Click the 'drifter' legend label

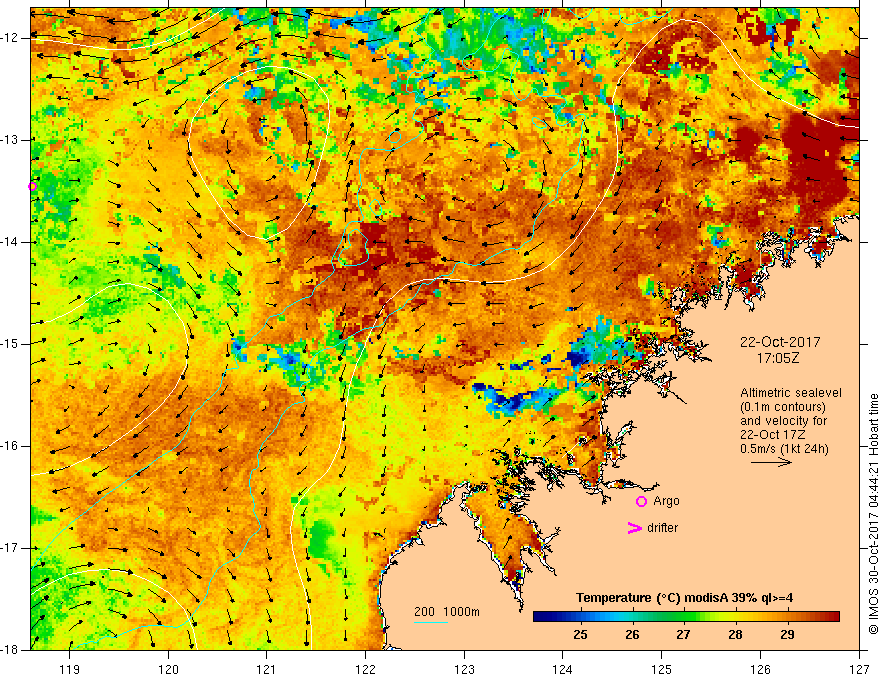coord(662,528)
